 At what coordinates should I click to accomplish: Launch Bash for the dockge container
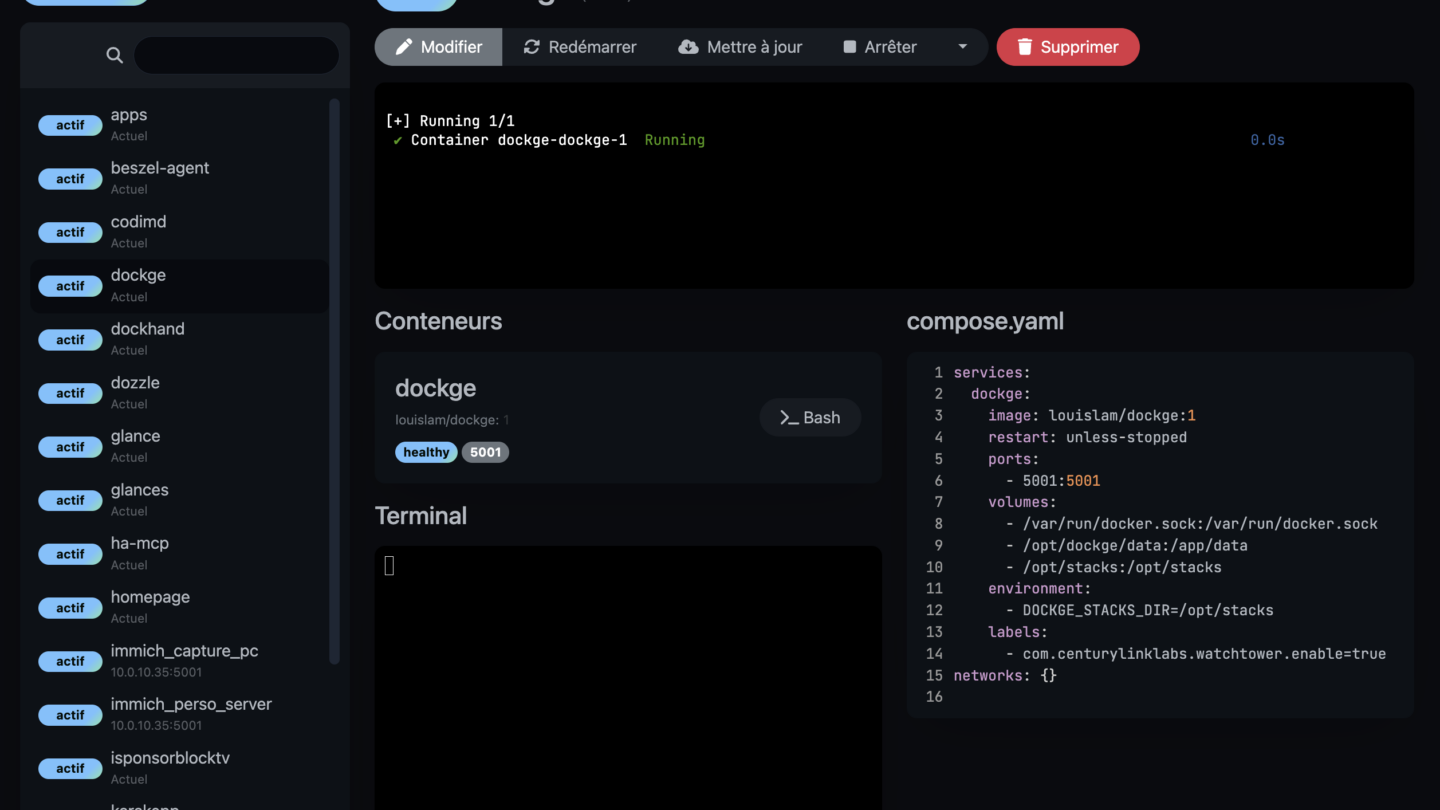810,417
